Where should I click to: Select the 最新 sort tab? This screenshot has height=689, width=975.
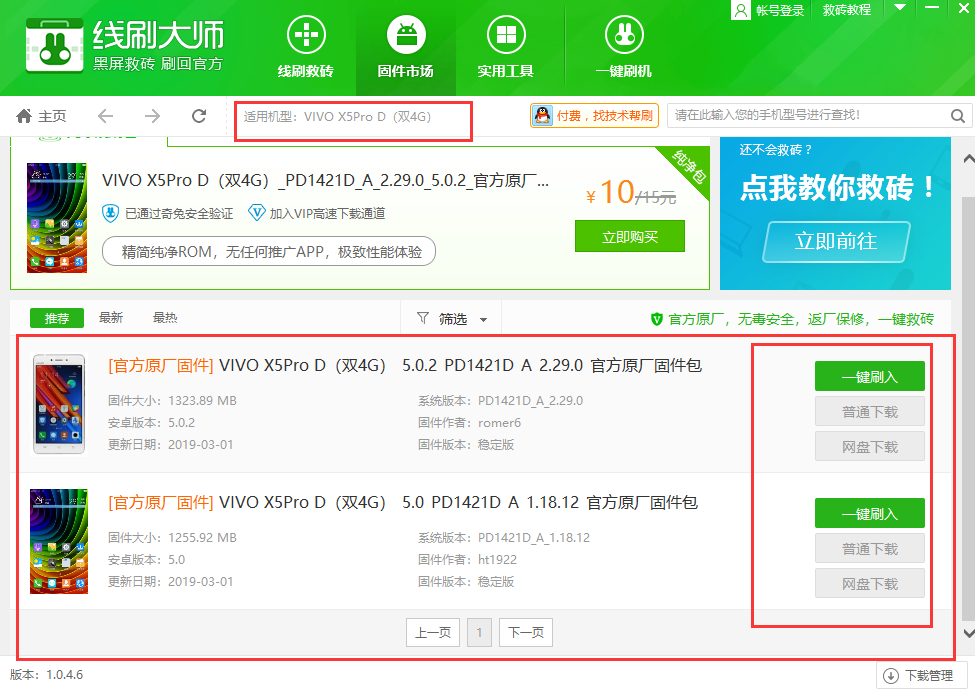click(111, 318)
